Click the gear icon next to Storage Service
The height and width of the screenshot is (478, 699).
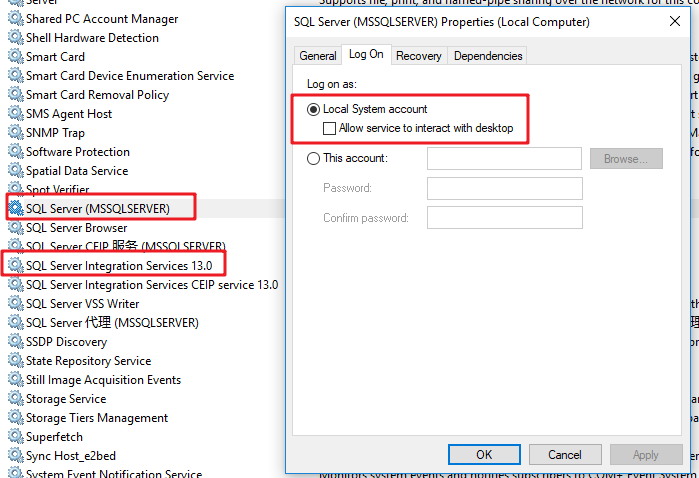pyautogui.click(x=15, y=399)
